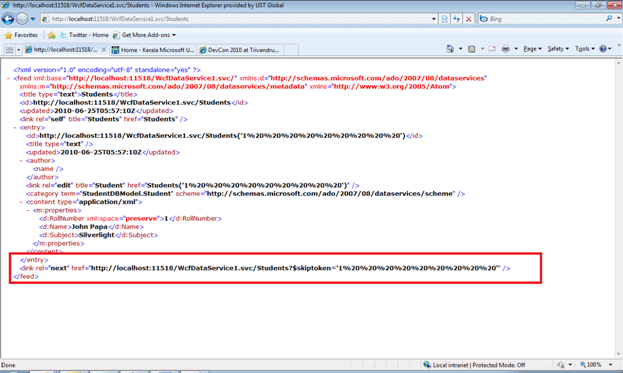Refresh the page with the refresh icon
623x373 pixels.
(457, 19)
